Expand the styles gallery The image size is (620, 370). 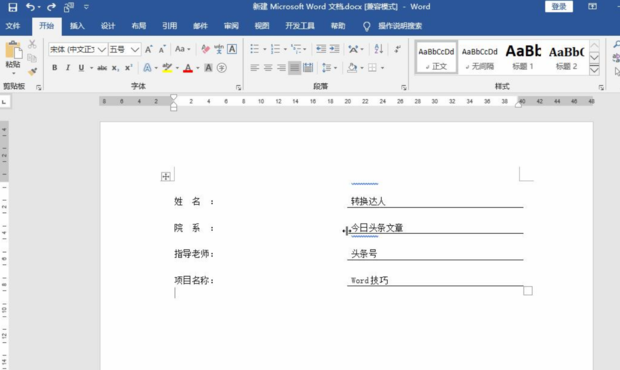pos(594,70)
